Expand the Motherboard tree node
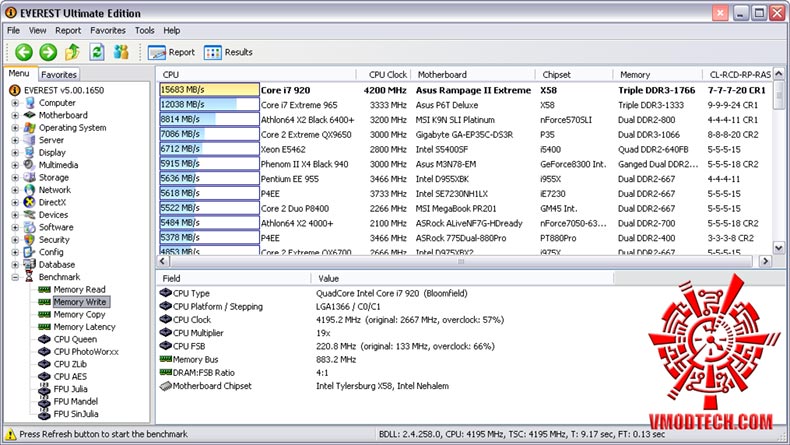The width and height of the screenshot is (790, 445). coord(15,115)
